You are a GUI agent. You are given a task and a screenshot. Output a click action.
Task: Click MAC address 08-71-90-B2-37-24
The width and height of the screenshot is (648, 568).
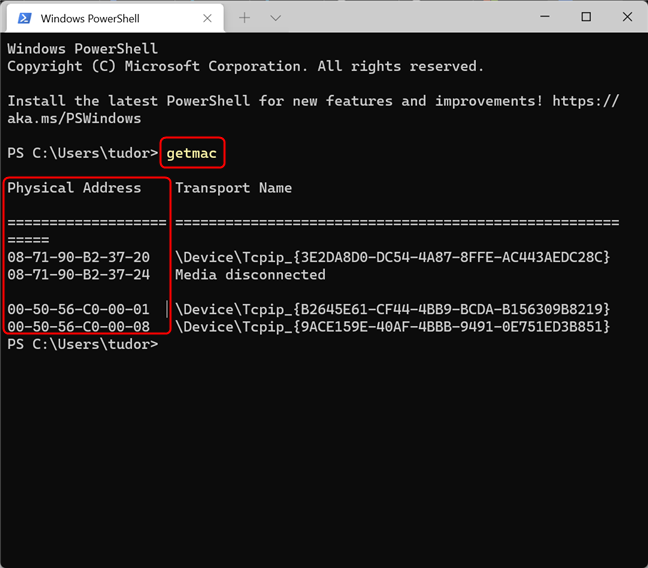78,274
